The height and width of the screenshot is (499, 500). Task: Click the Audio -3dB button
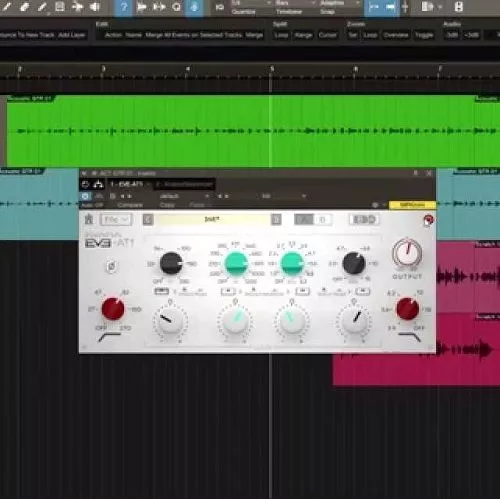click(x=452, y=35)
